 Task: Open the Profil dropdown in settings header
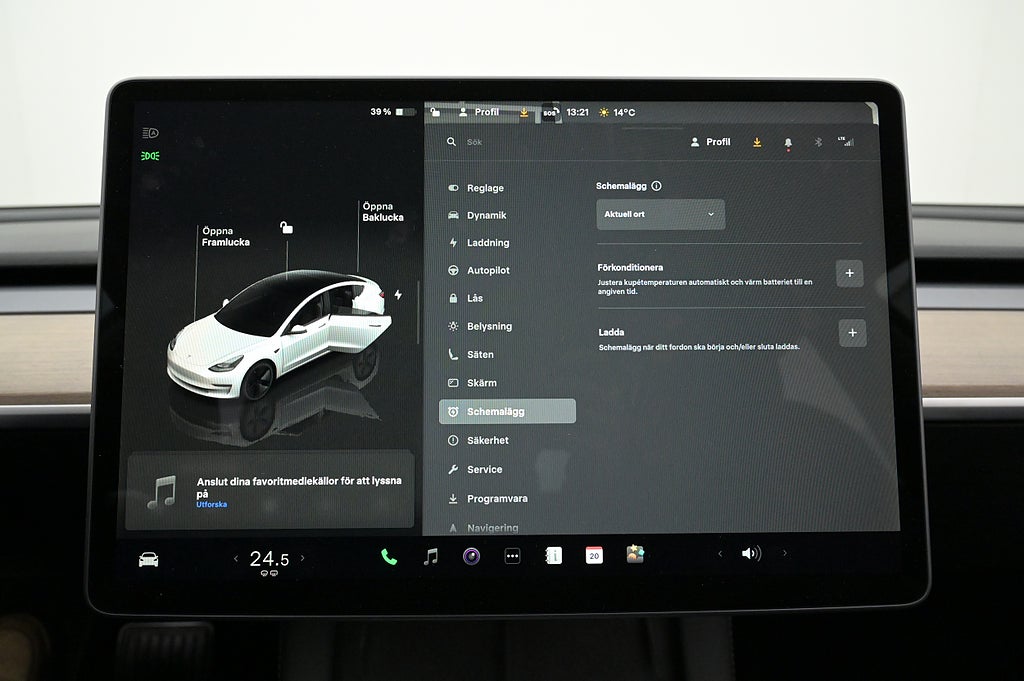point(711,142)
